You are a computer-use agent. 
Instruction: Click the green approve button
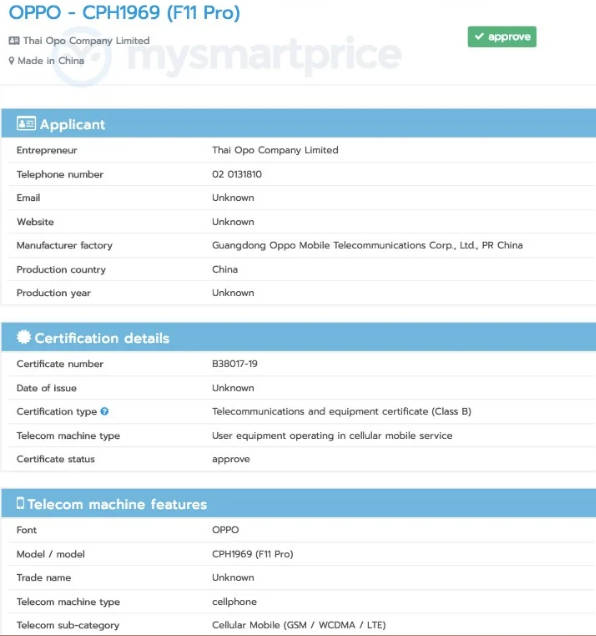tap(502, 37)
